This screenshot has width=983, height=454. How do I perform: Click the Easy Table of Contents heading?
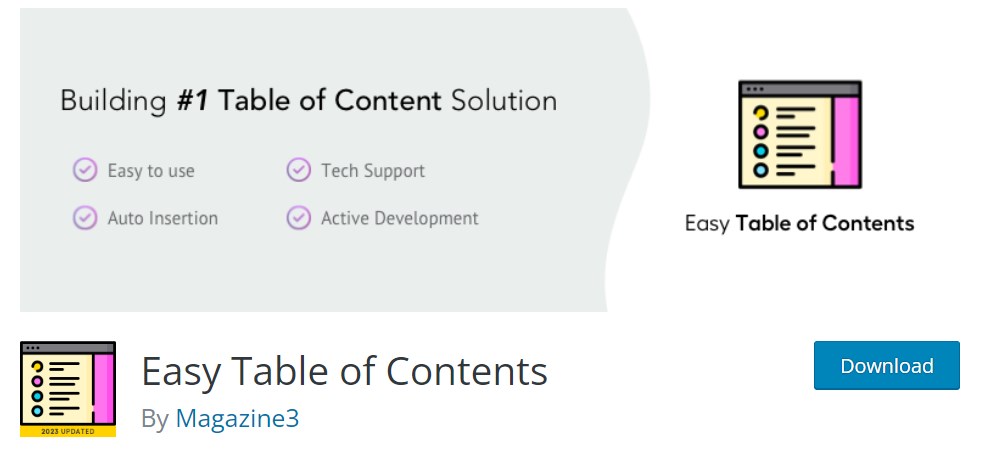(344, 371)
